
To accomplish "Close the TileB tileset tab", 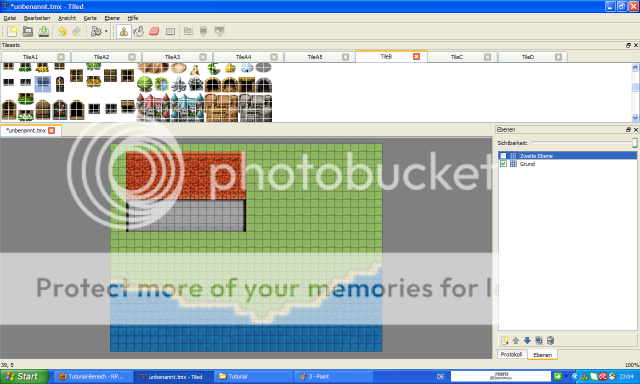I will coord(416,56).
